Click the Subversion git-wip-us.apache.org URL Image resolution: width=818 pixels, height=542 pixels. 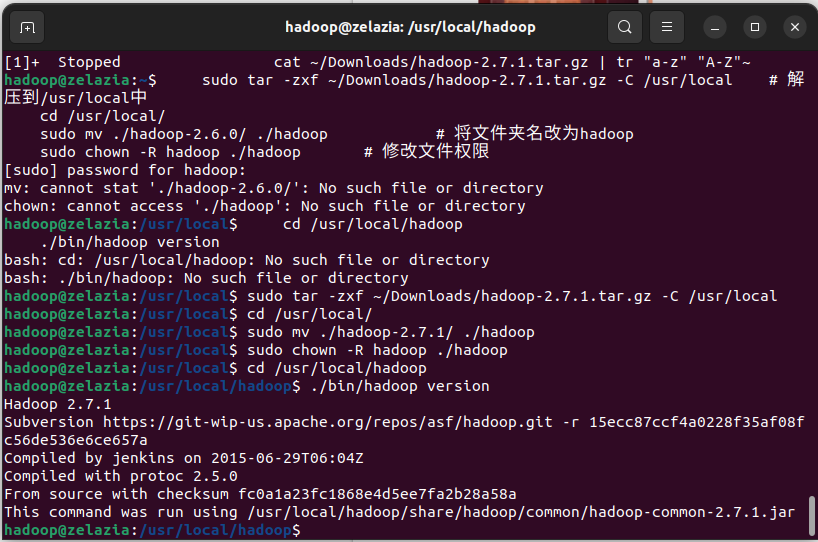(328, 422)
